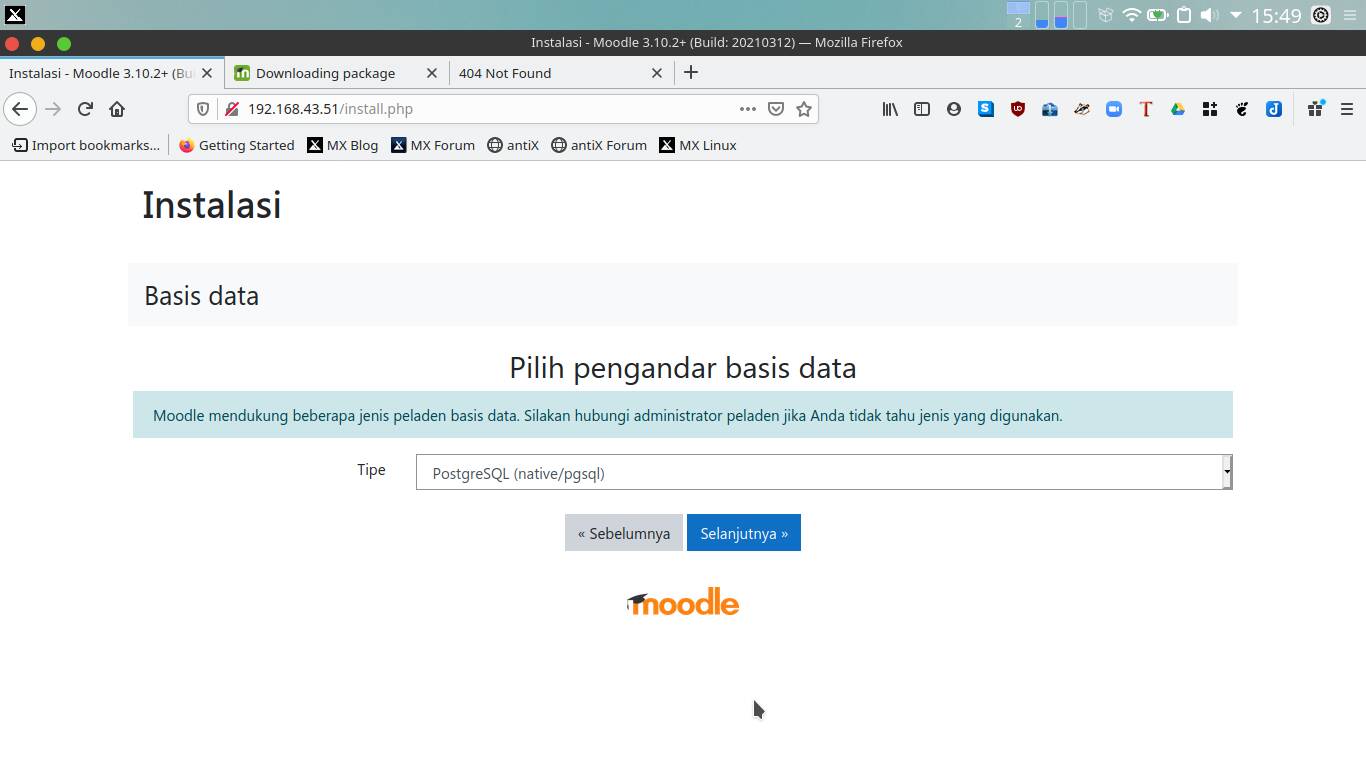This screenshot has height=768, width=1366.
Task: Click the Instalasi page title
Action: tap(212, 205)
